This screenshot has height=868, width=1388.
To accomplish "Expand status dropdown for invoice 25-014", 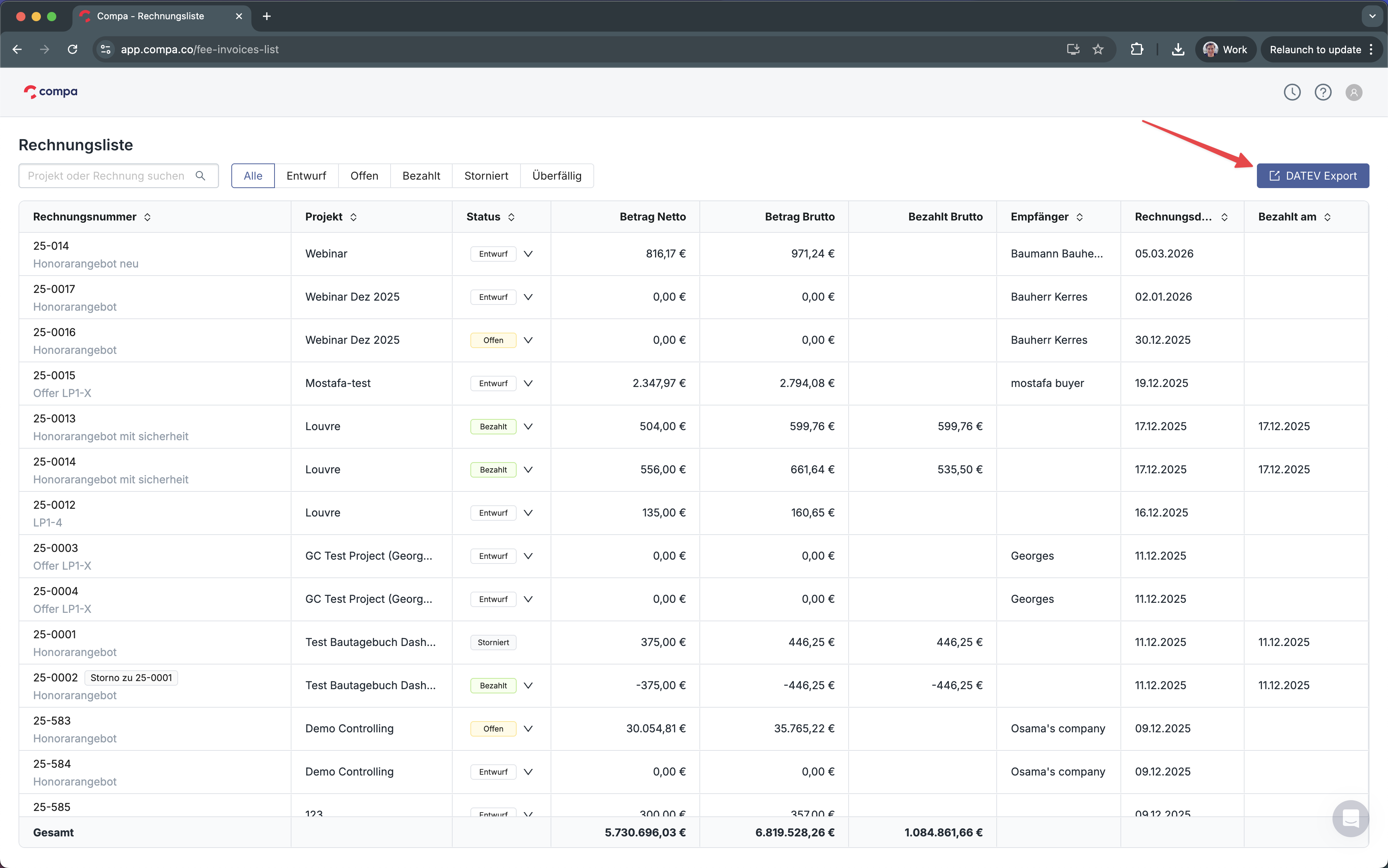I will click(528, 254).
